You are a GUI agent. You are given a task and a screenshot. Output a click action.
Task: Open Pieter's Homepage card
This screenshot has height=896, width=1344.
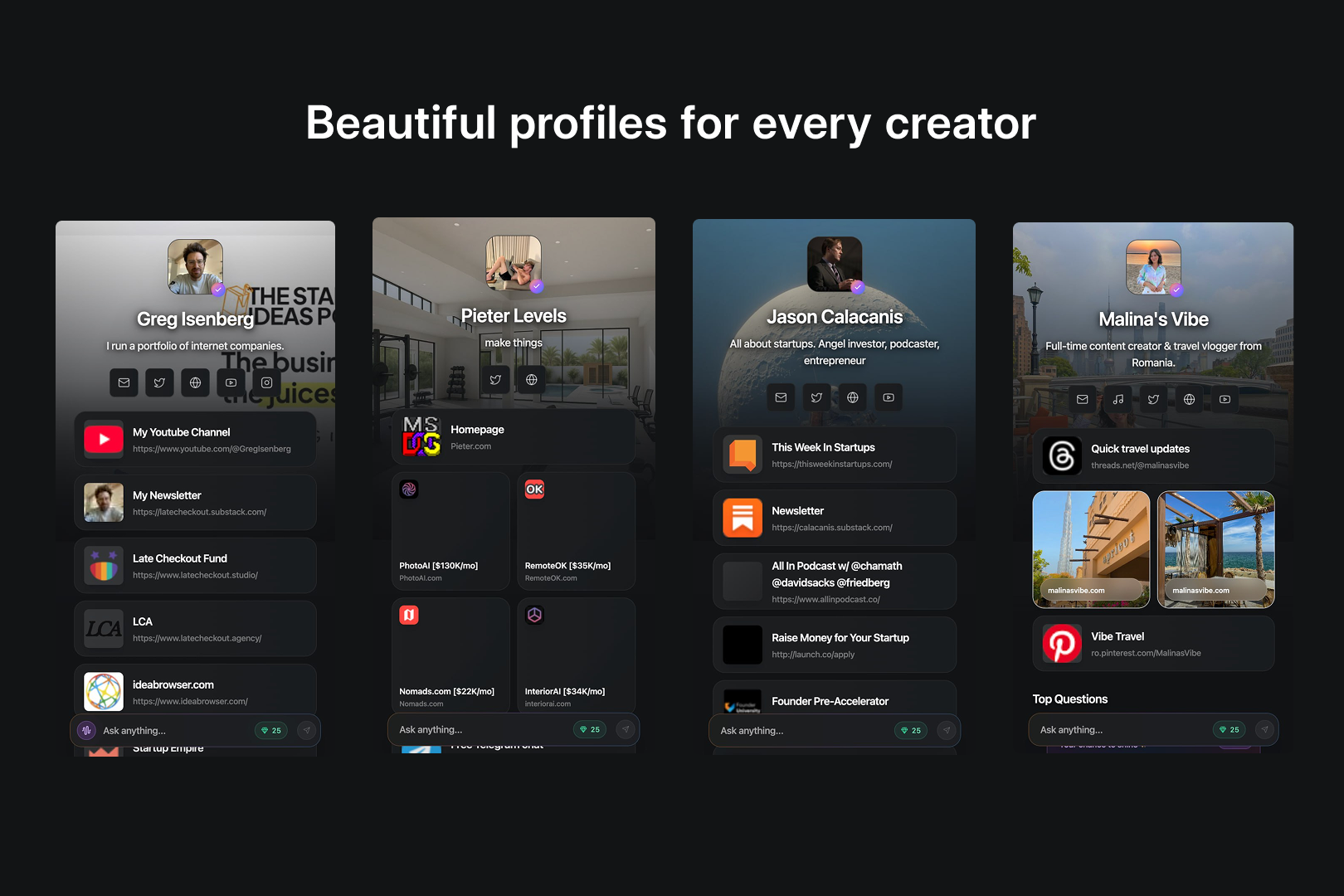514,436
